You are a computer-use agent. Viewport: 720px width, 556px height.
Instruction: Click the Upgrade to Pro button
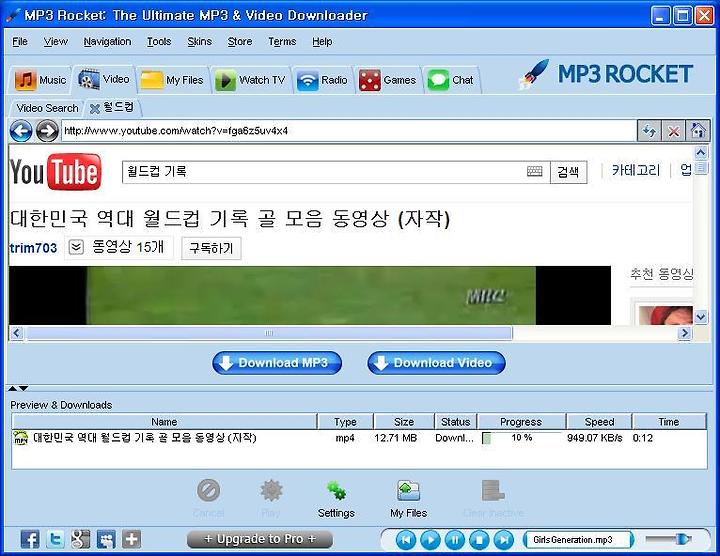(x=260, y=539)
